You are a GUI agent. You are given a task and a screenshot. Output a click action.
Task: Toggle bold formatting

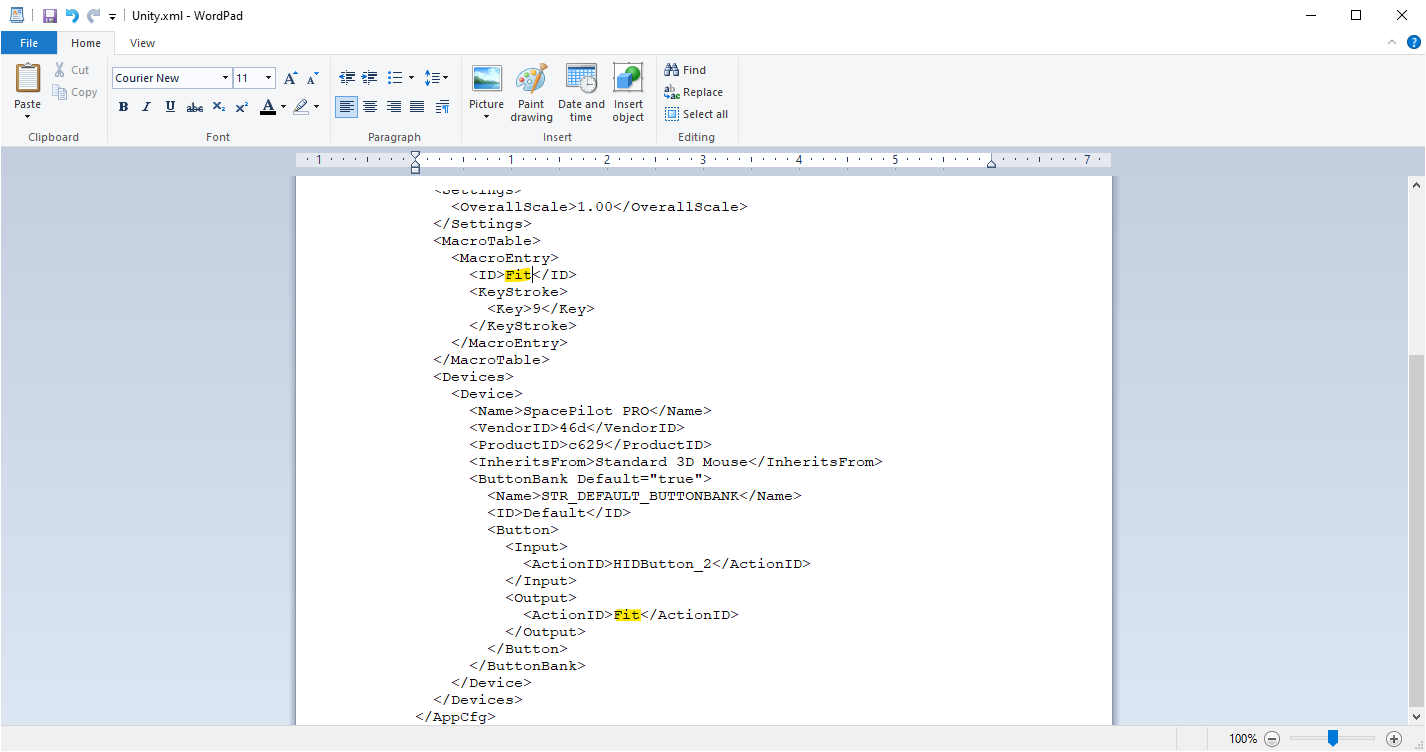pyautogui.click(x=123, y=107)
